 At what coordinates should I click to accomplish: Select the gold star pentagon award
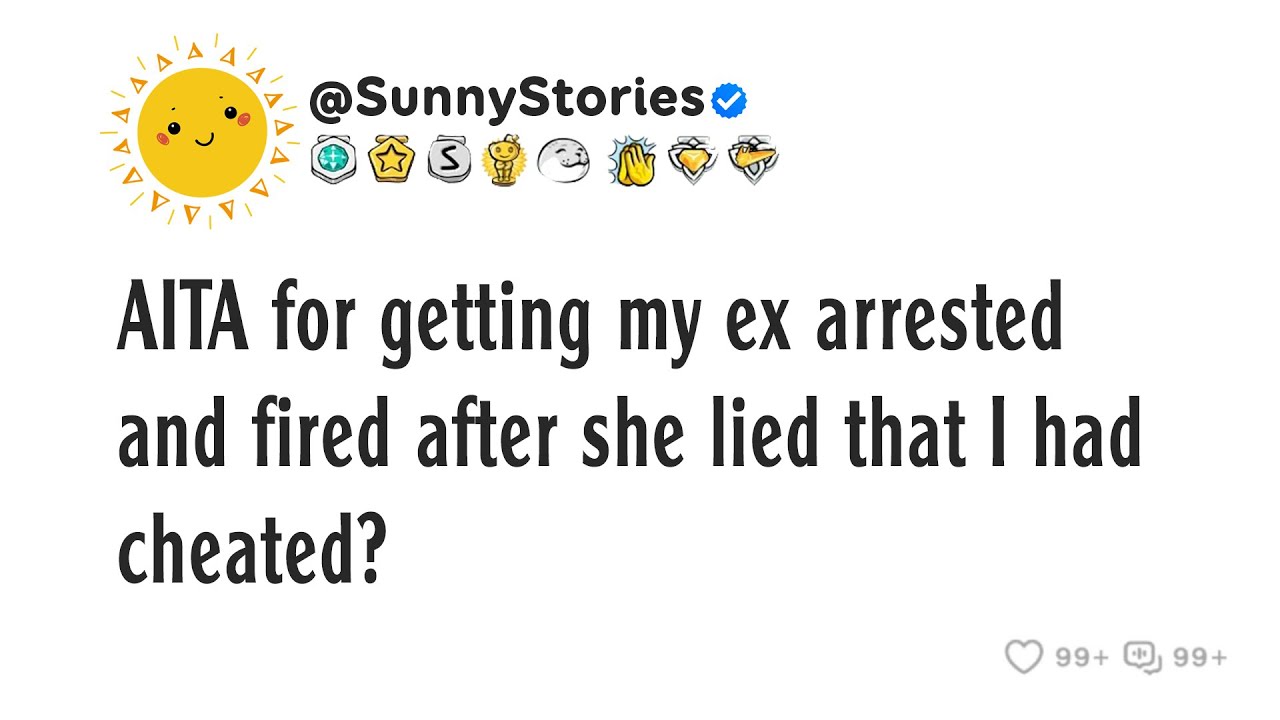click(390, 160)
